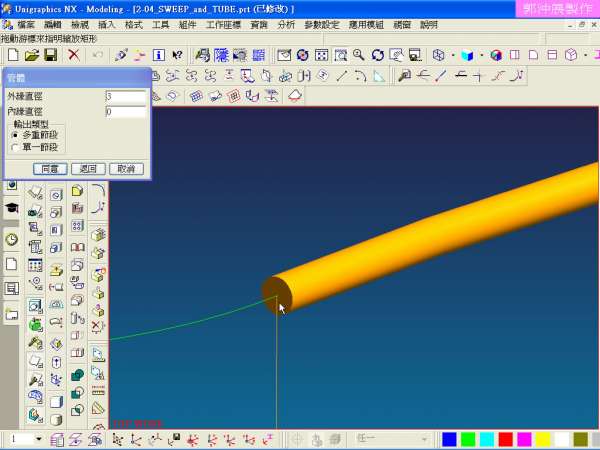Click the ruler measurement icon
The image size is (600, 450).
click(98, 390)
